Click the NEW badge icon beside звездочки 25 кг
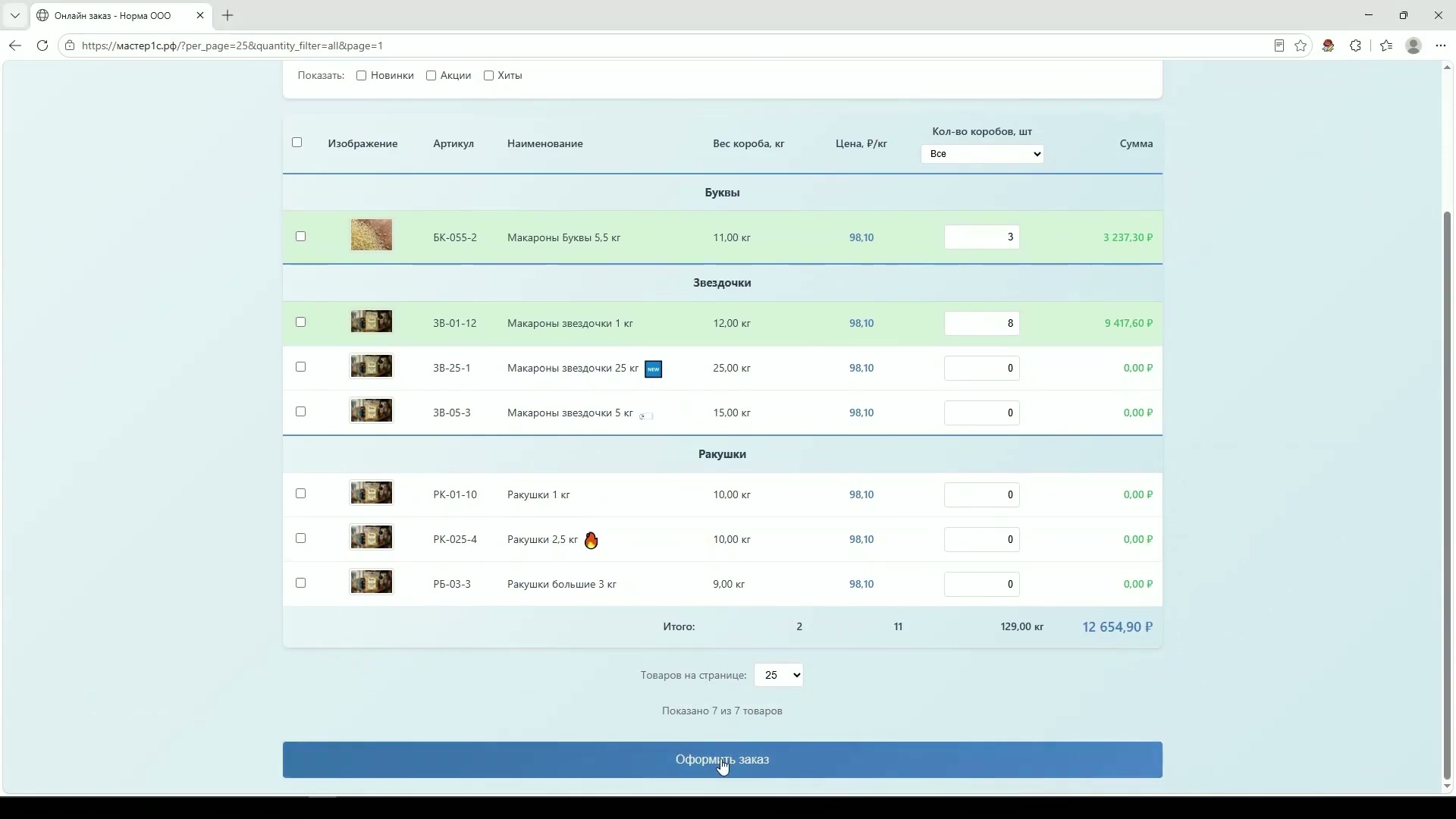Viewport: 1456px width, 819px height. (653, 369)
